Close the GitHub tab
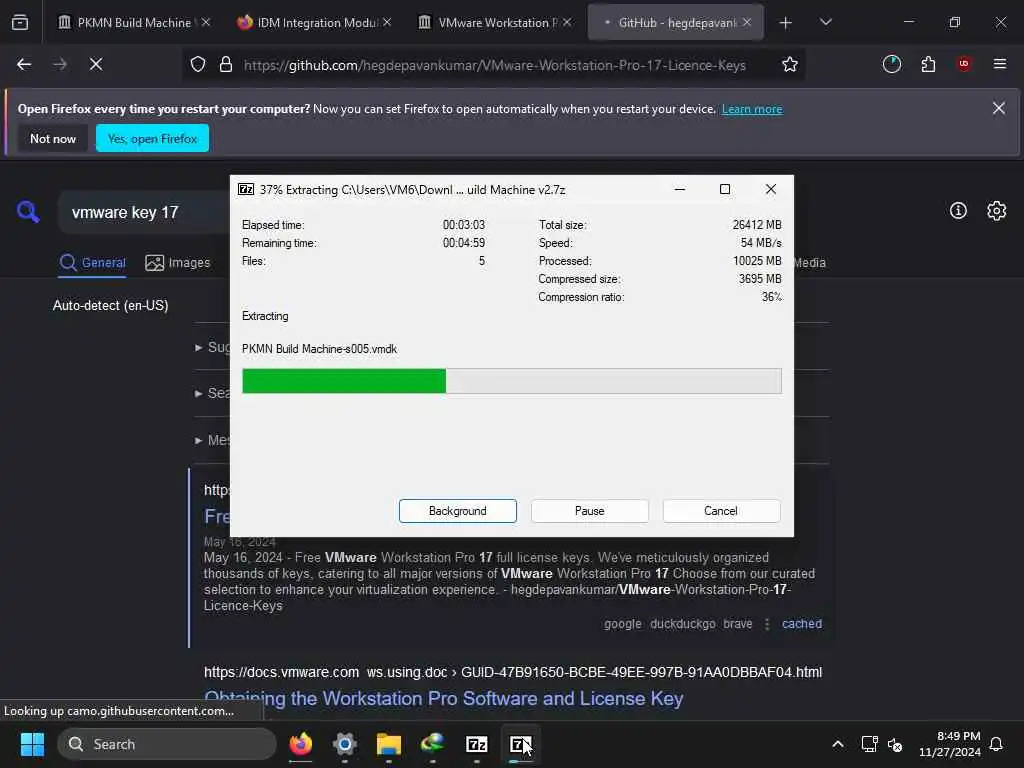This screenshot has width=1024, height=768. pyautogui.click(x=746, y=22)
